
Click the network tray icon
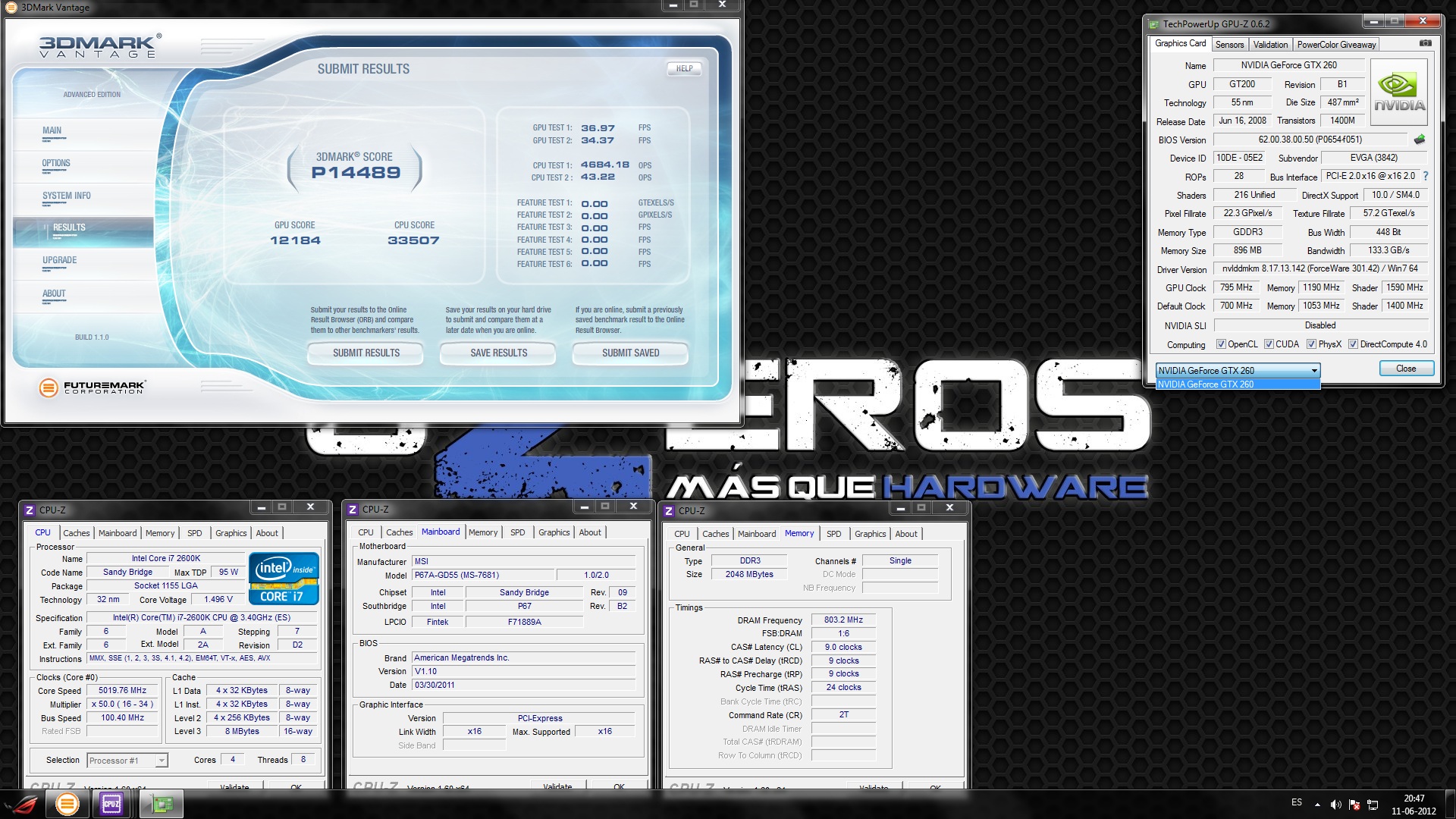point(1373,805)
